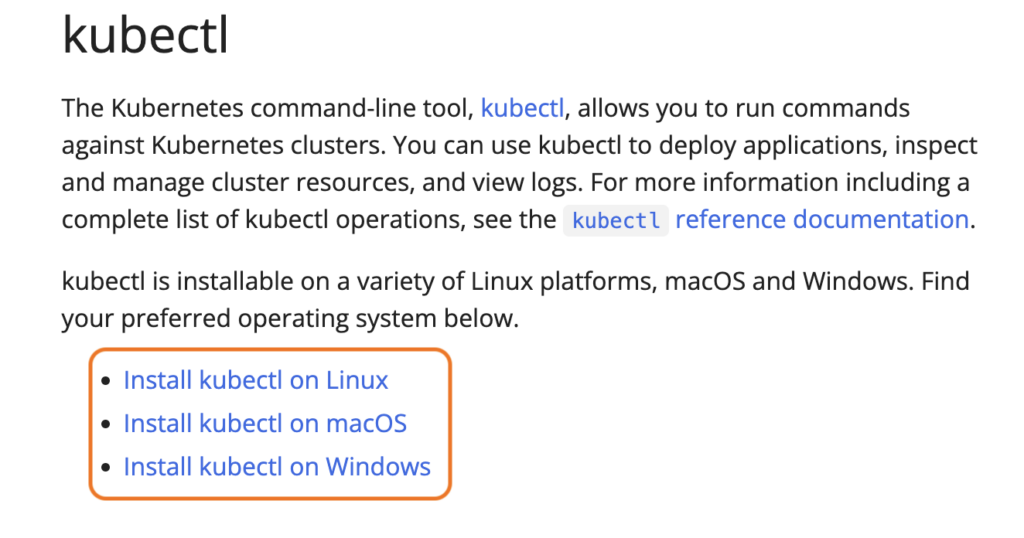This screenshot has width=1024, height=538.
Task: Click "The Kubernetes command-line tool" opening text
Action: (268, 108)
